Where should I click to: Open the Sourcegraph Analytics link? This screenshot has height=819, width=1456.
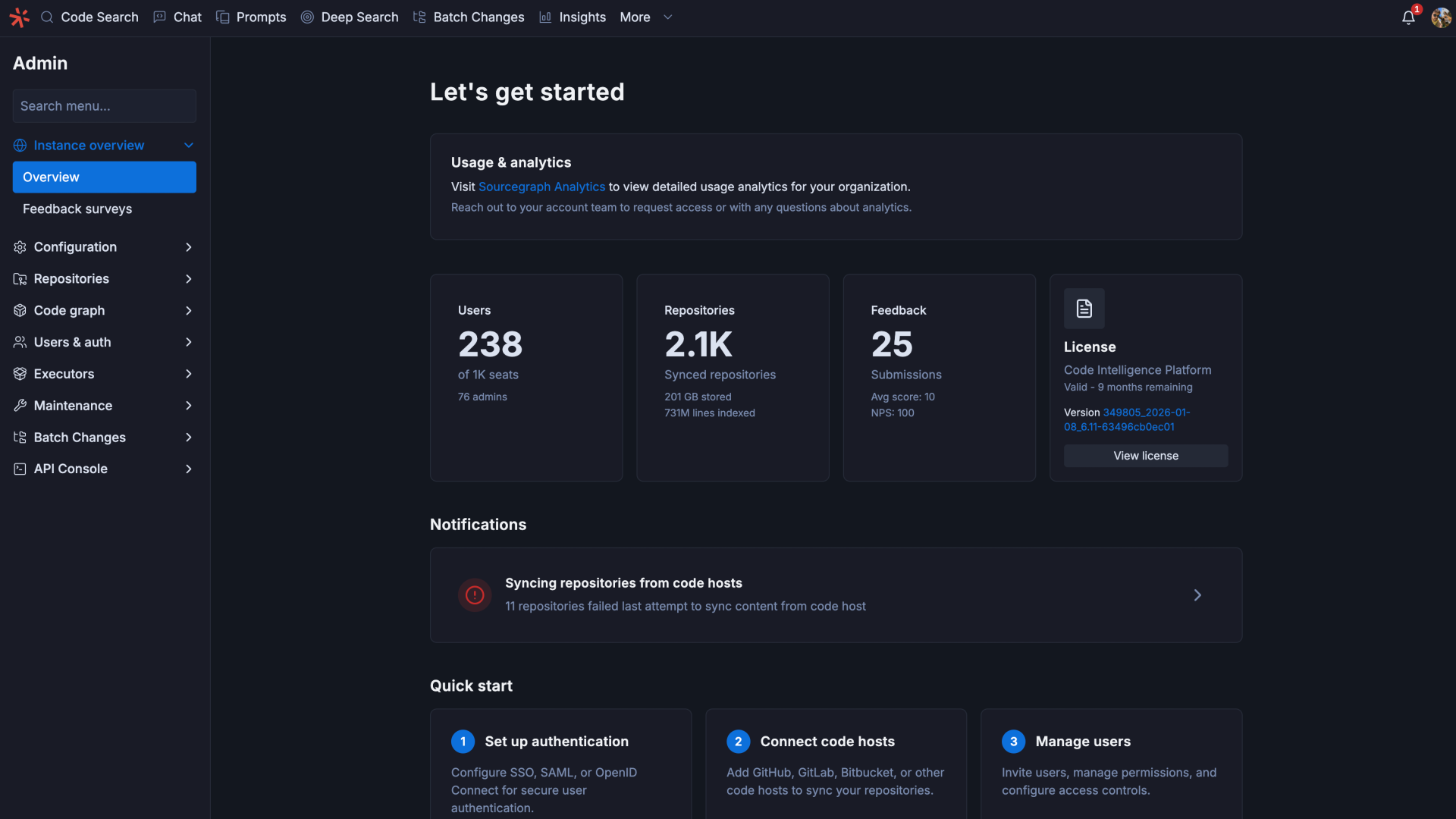(x=541, y=187)
